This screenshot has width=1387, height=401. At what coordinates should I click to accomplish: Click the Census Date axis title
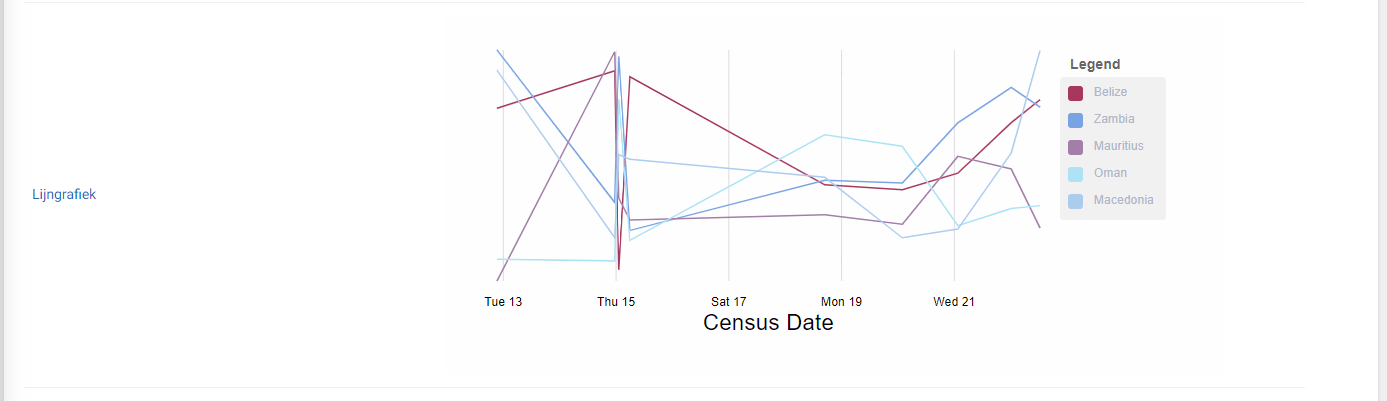click(x=768, y=323)
